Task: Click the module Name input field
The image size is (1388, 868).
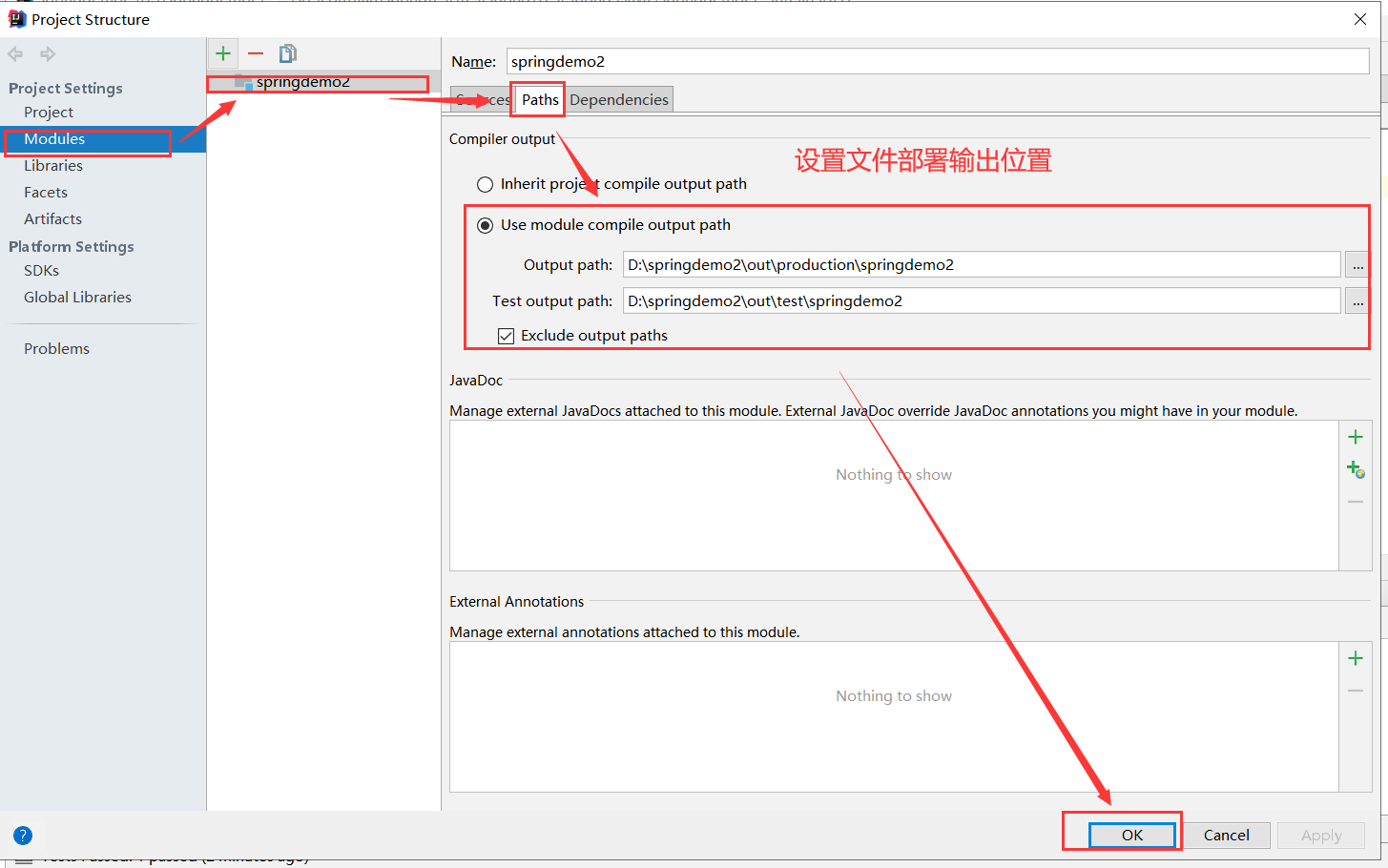Action: tap(938, 61)
